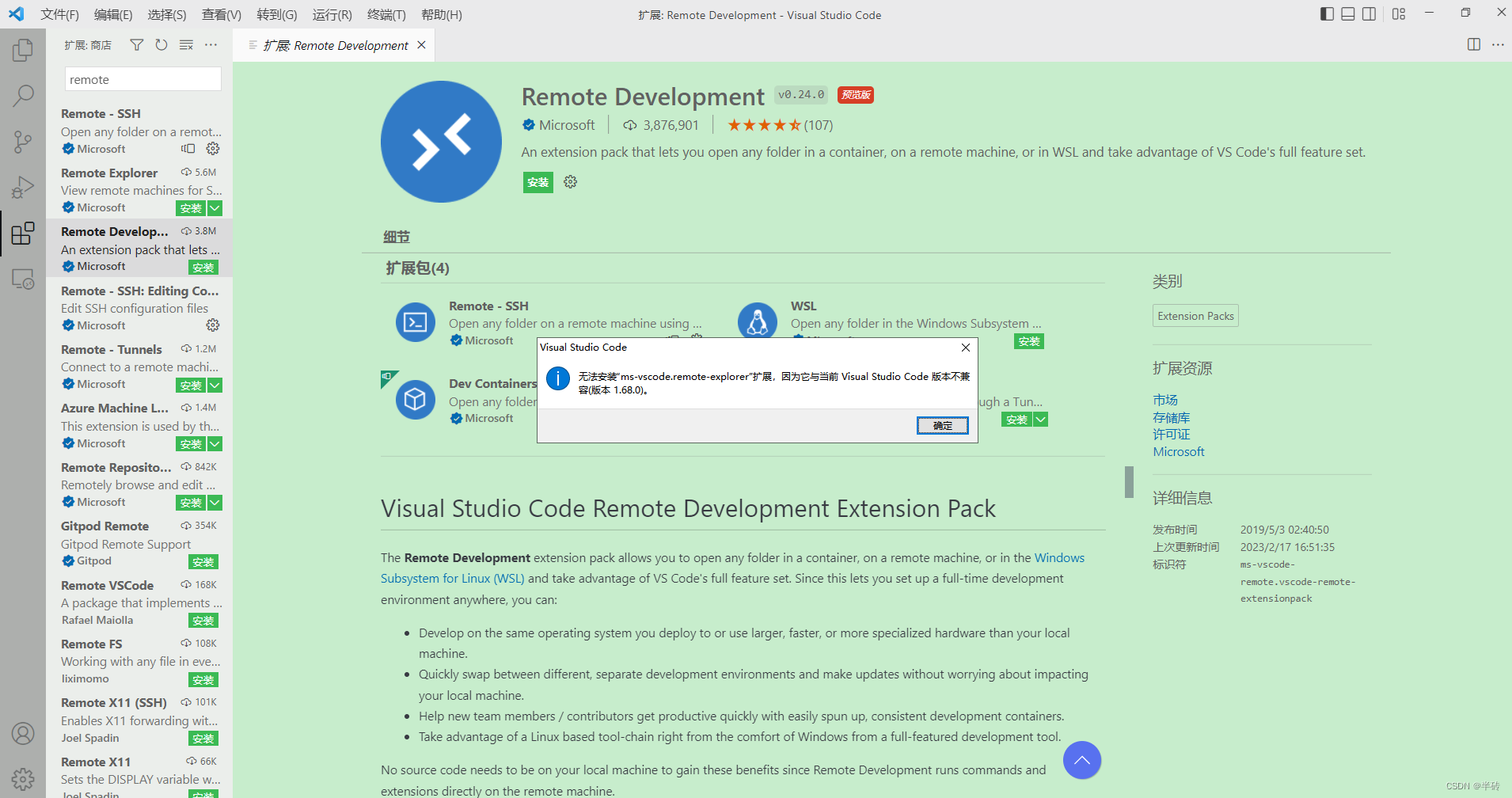The width and height of the screenshot is (1512, 798).
Task: Expand install dropdown in Tunnels pack card
Action: click(x=1040, y=420)
